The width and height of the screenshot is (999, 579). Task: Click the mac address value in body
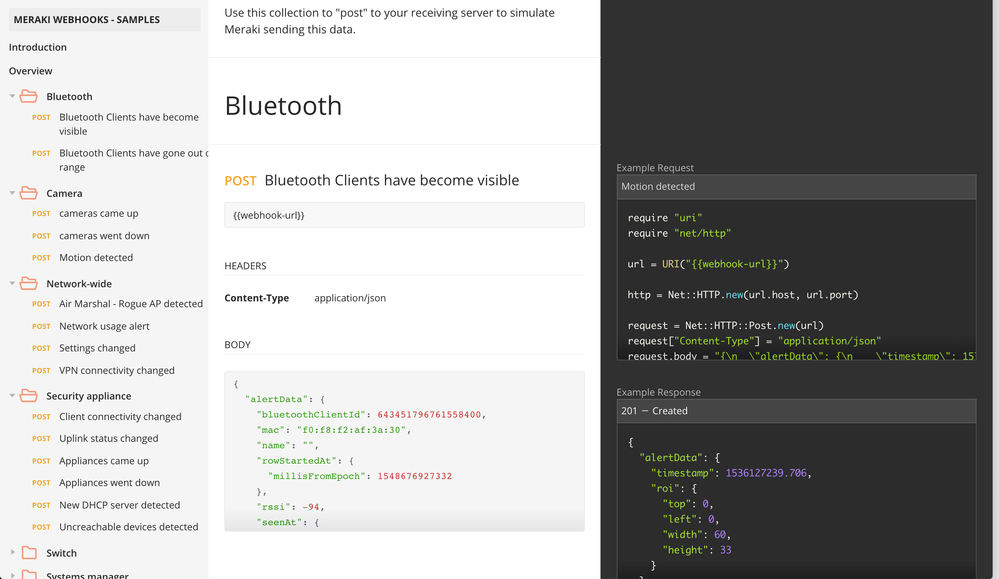point(351,430)
